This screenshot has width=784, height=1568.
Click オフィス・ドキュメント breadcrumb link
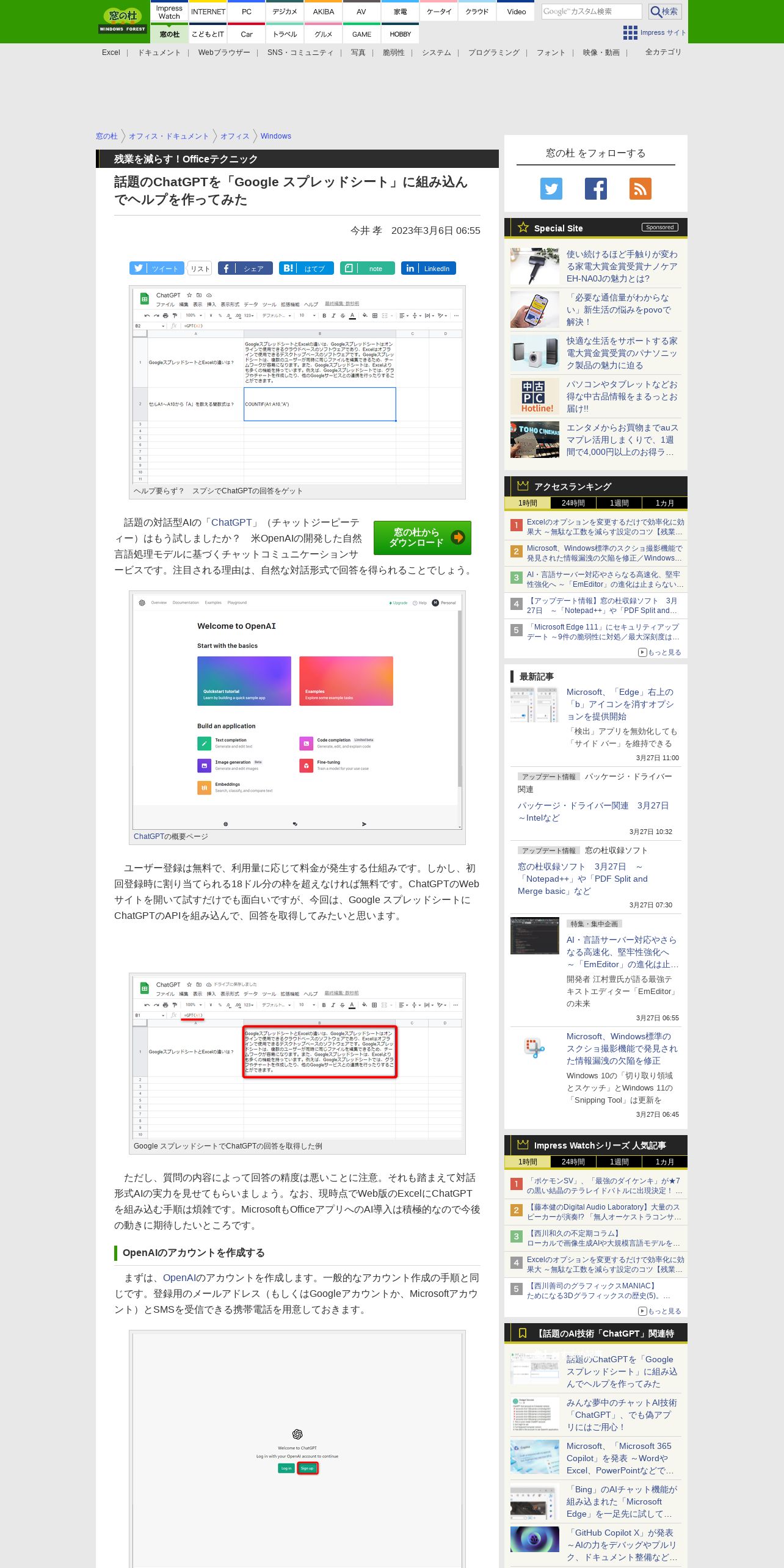coord(169,136)
